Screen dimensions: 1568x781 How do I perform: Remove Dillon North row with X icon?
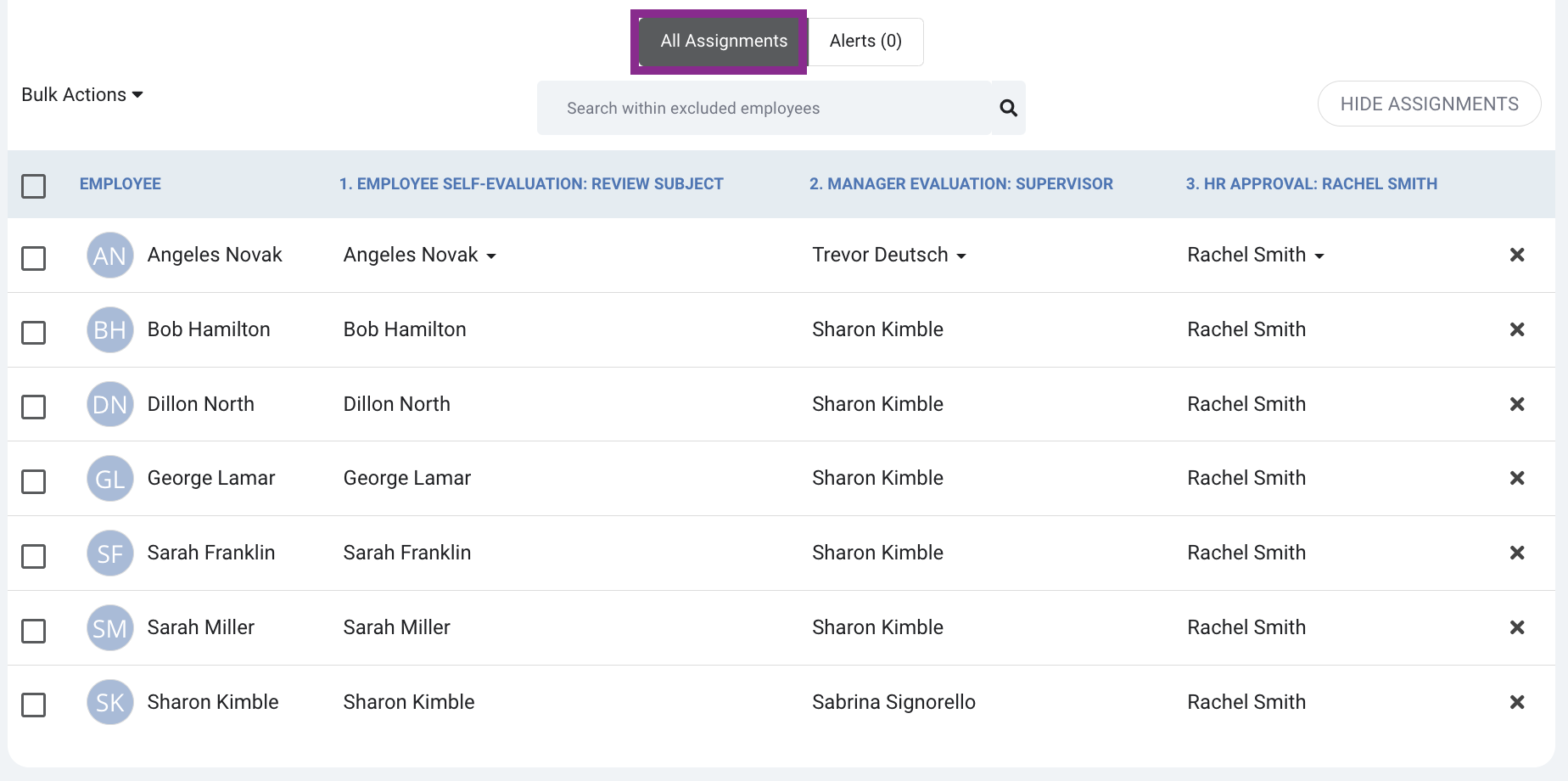pyautogui.click(x=1517, y=404)
